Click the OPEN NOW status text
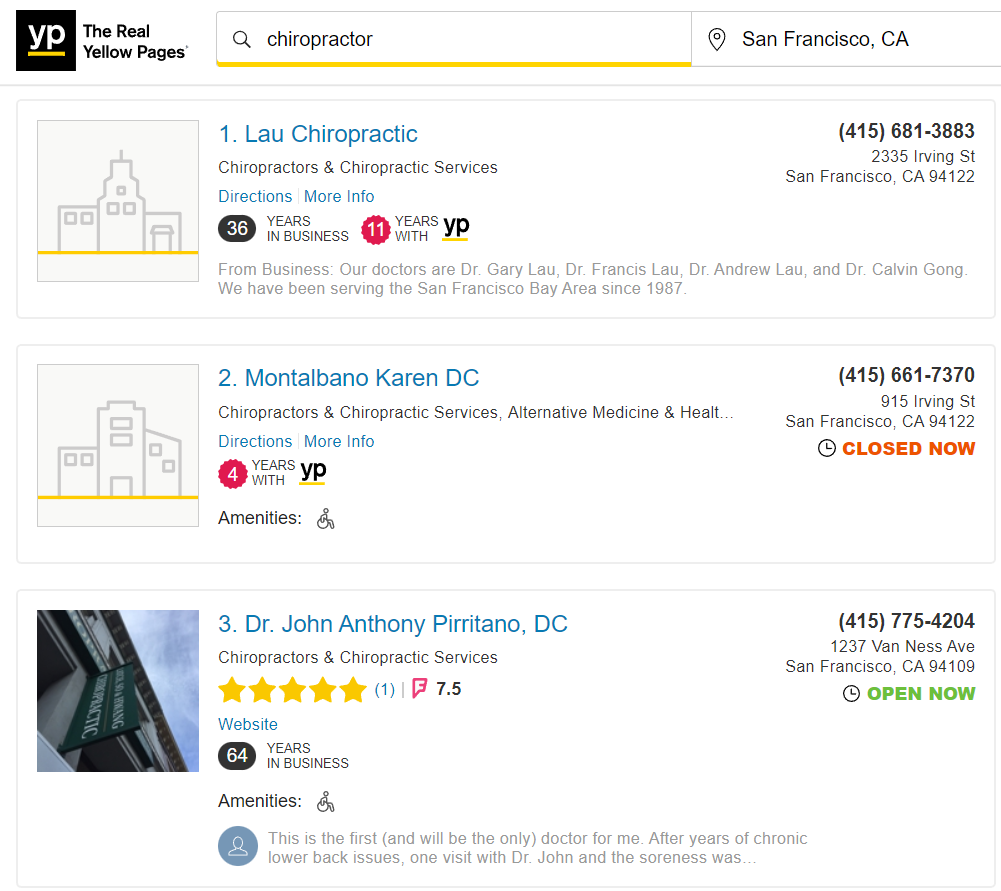 921,694
